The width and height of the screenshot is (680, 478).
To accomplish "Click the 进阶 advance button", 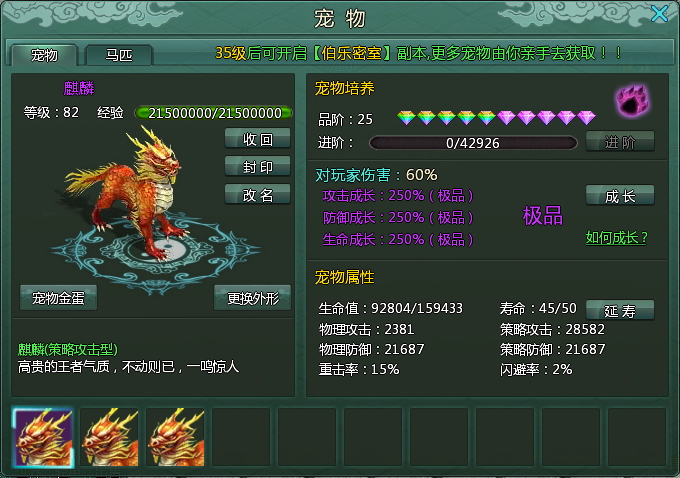I will coord(620,141).
